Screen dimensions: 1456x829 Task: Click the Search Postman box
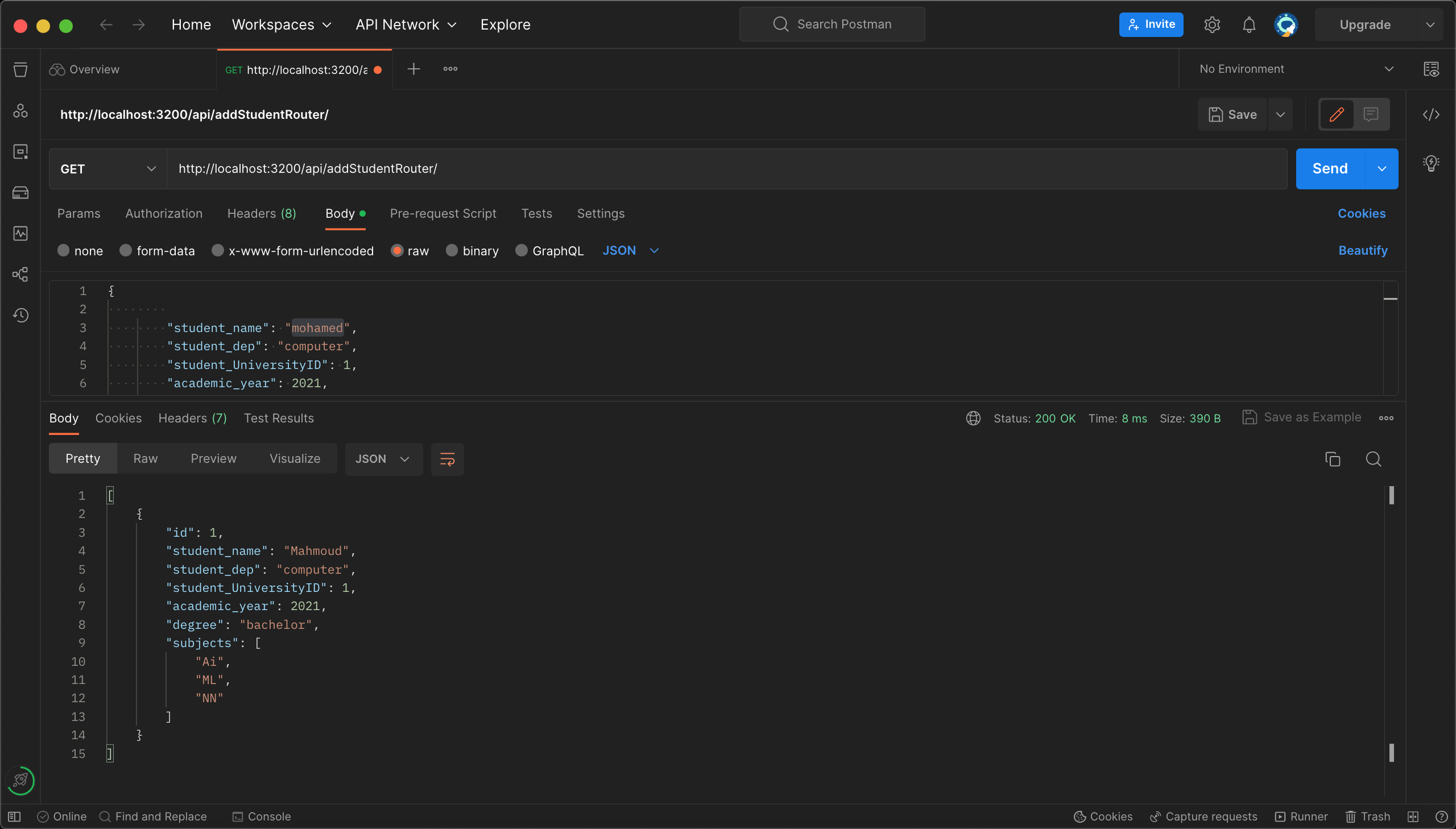point(832,24)
